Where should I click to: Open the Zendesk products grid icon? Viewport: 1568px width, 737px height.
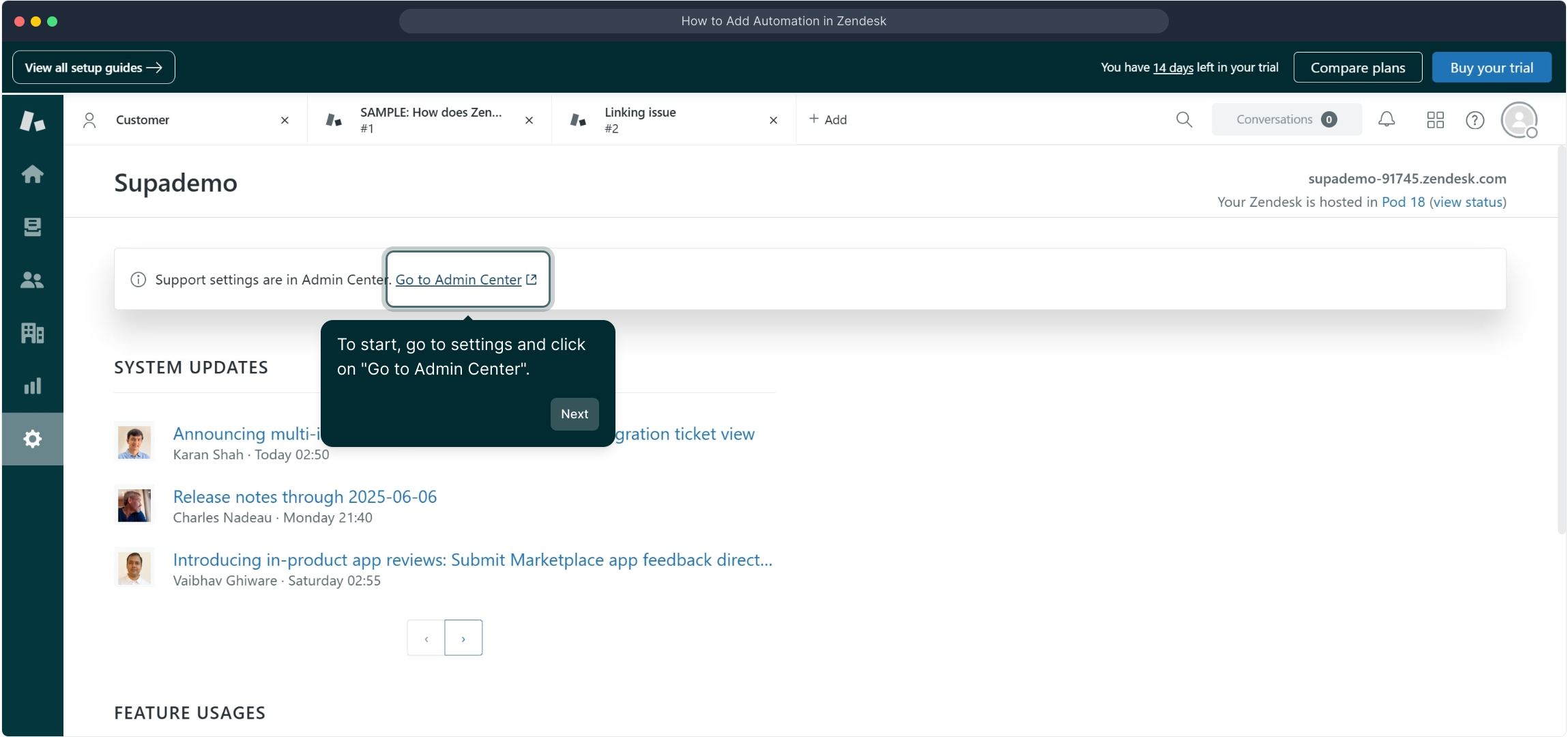tap(1435, 119)
